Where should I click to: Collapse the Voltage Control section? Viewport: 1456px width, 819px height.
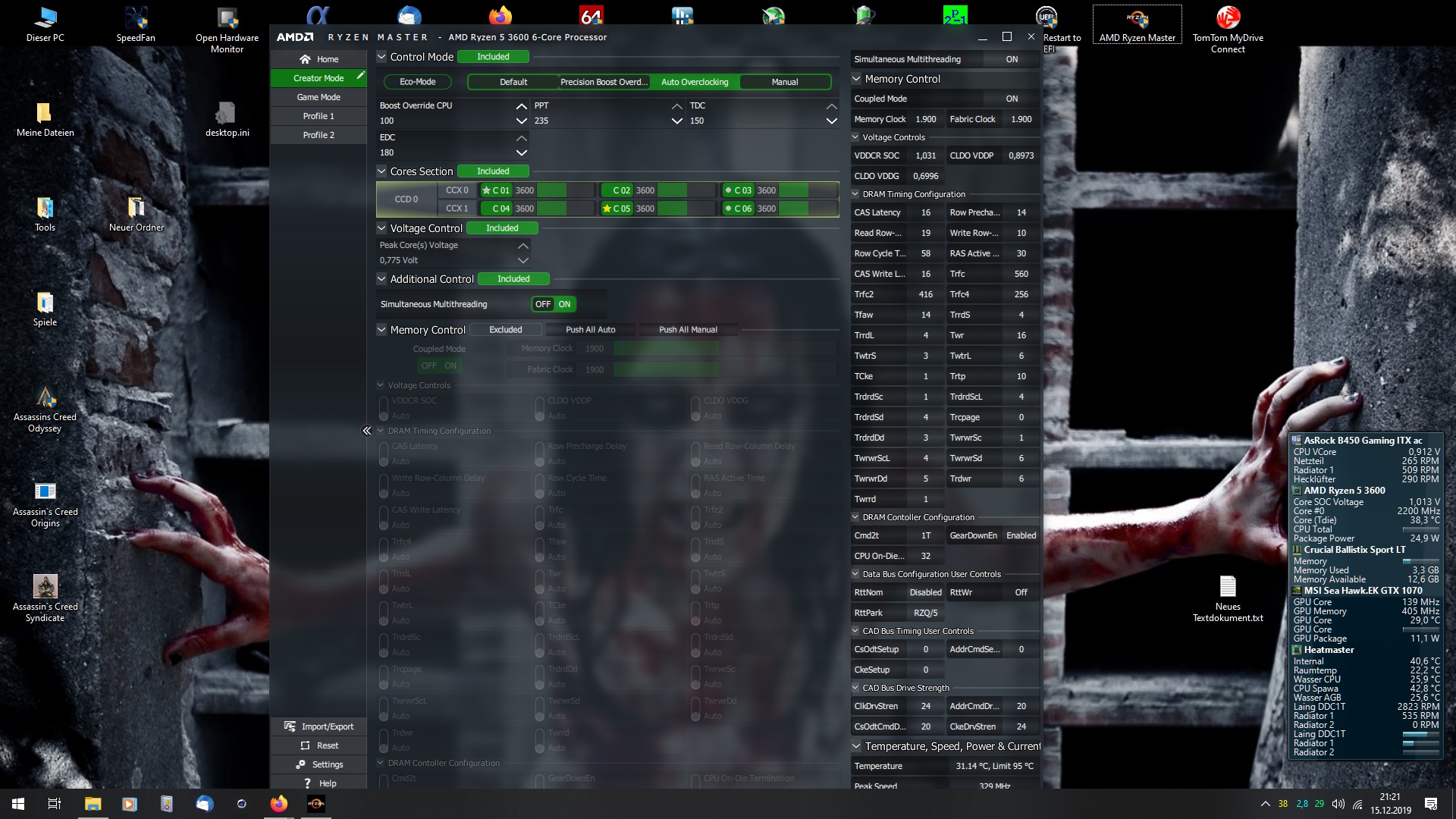coord(381,228)
